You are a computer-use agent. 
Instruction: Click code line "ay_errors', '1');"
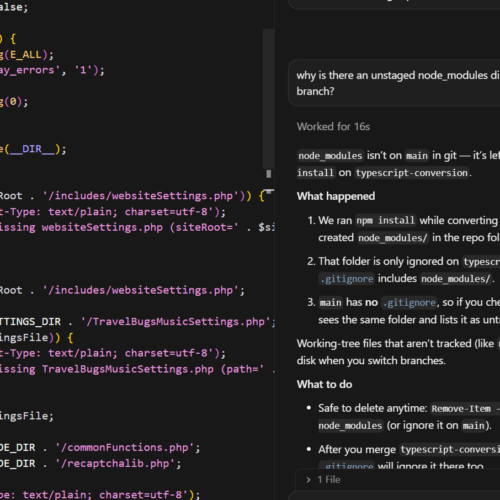tap(52, 70)
